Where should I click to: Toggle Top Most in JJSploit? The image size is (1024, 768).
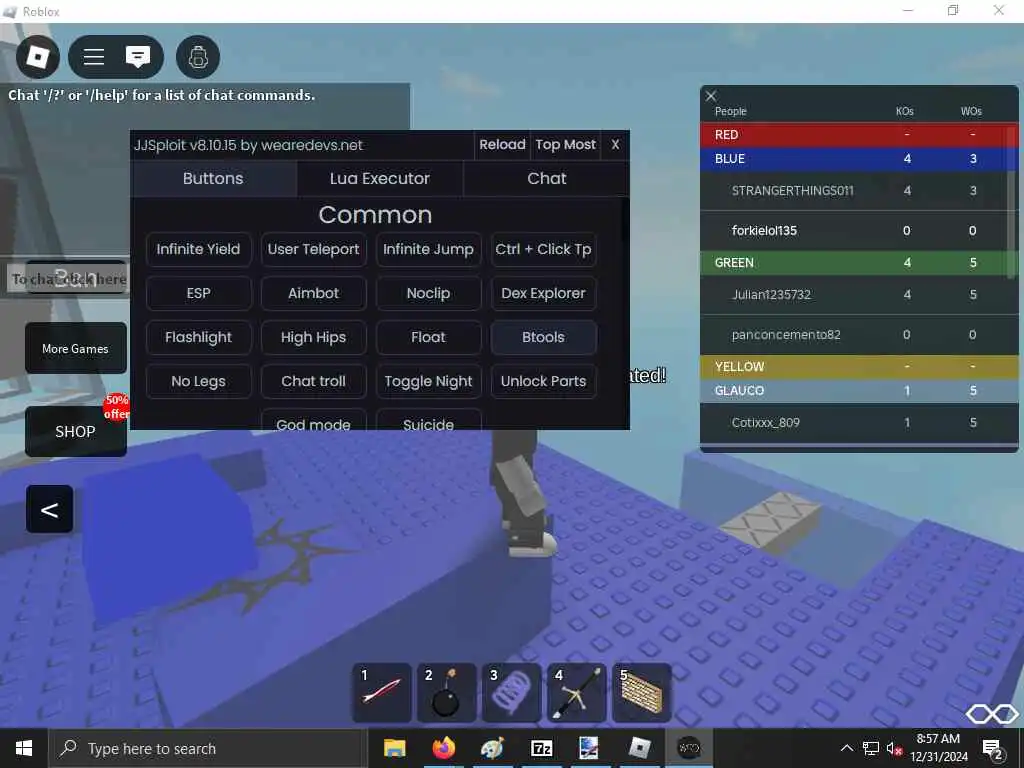point(566,144)
